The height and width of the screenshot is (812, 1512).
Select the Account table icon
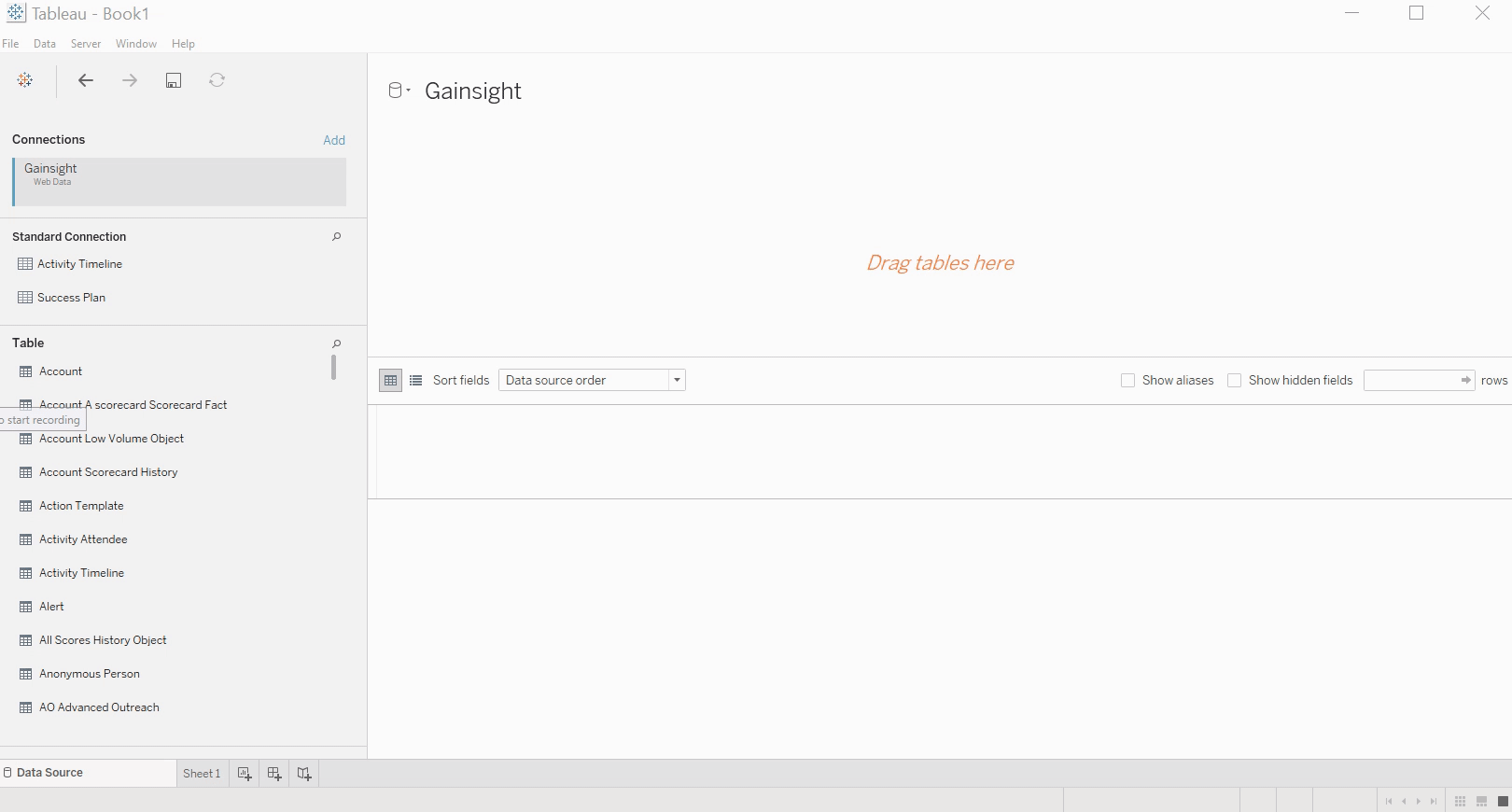click(x=26, y=371)
